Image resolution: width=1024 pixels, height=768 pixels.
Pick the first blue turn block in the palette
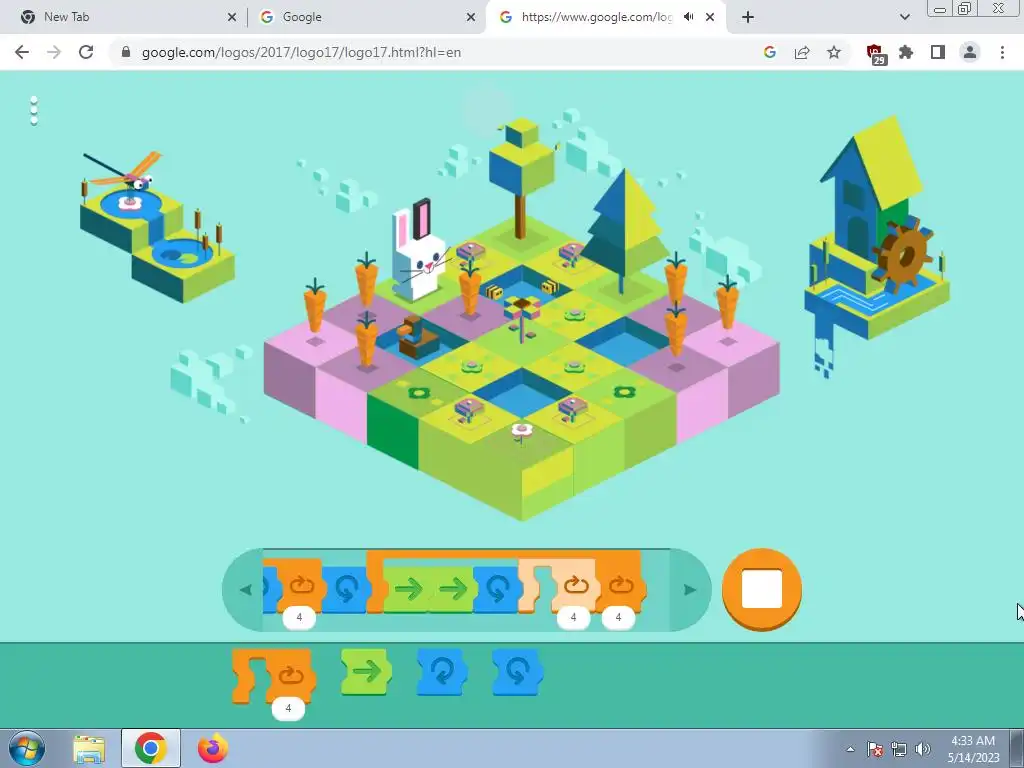point(441,671)
